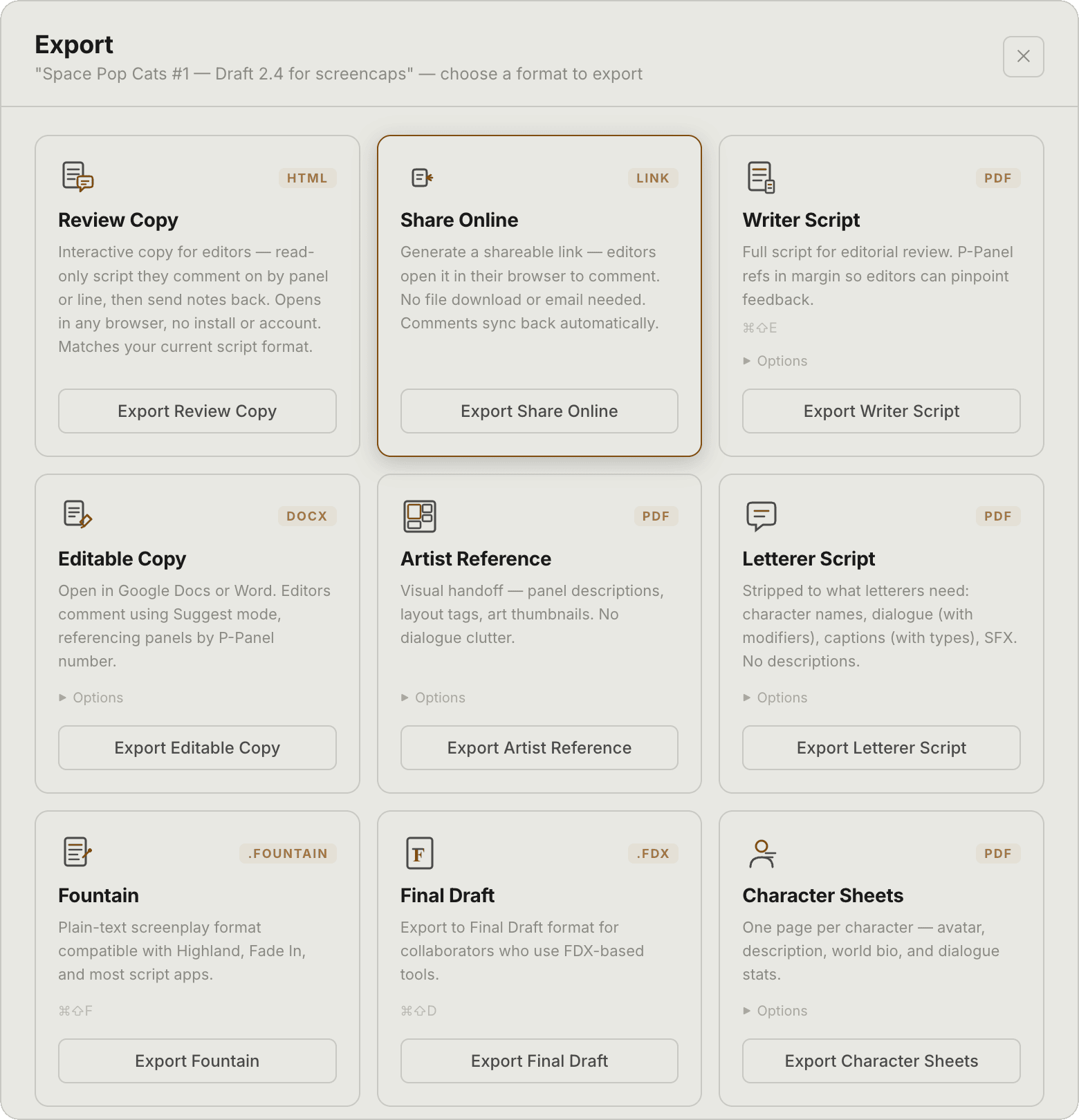Click the Final Draft card title
Viewport: 1079px width, 1120px height.
(x=448, y=895)
